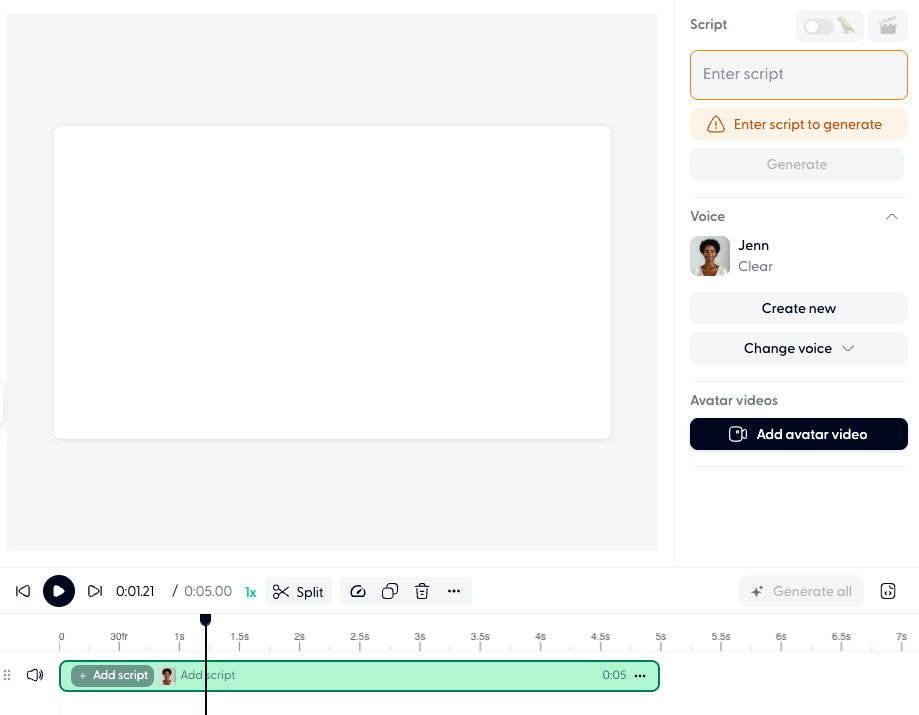919x715 pixels.
Task: Select the Split tool on the timeline toolbar
Action: 299,591
